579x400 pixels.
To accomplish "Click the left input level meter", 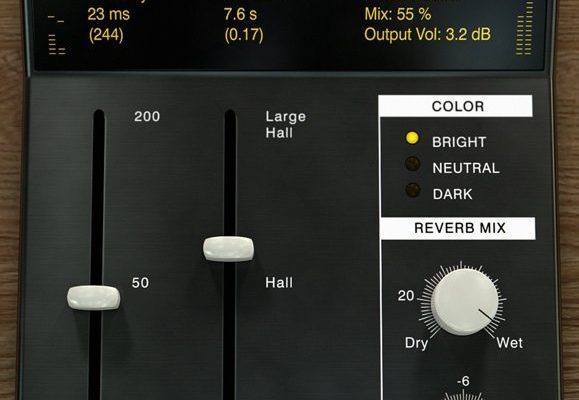I will (x=56, y=35).
